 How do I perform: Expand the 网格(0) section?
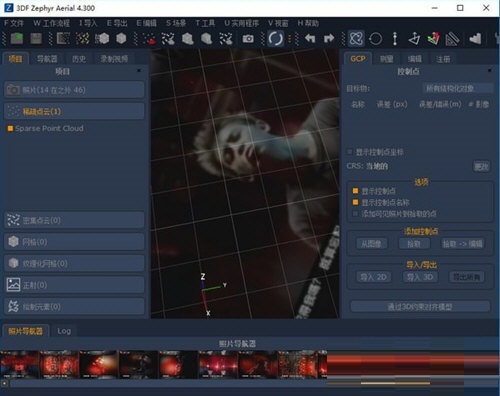74,242
